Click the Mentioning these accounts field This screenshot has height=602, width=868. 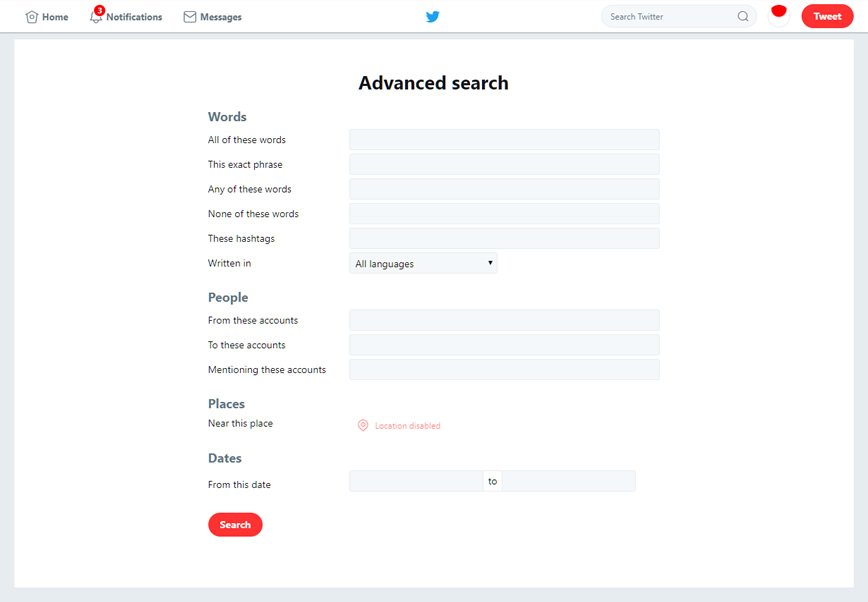pyautogui.click(x=504, y=369)
